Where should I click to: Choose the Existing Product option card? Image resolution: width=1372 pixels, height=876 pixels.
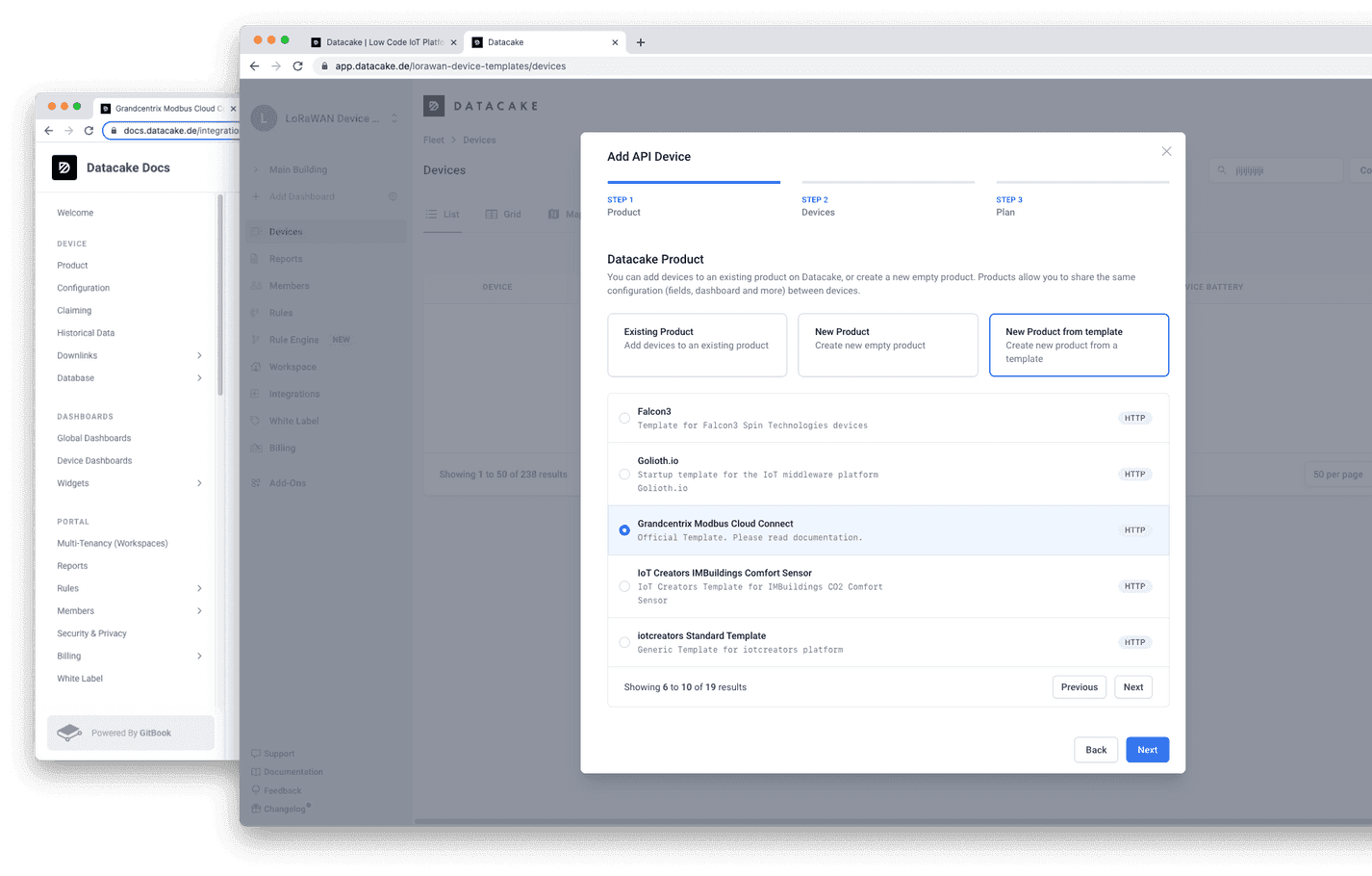click(698, 345)
